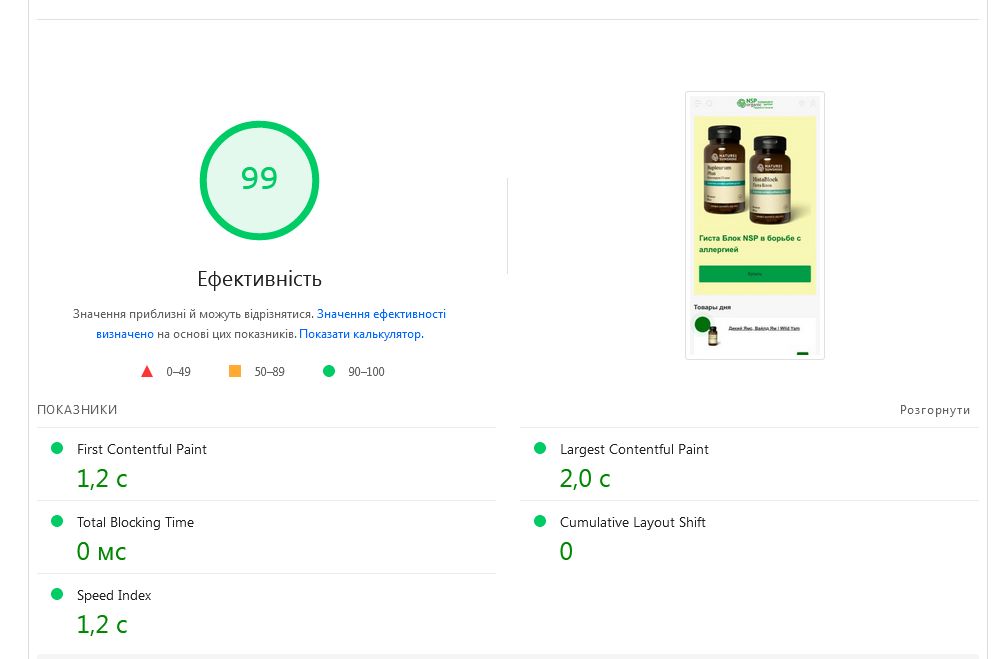
Task: Select the Speed Index metric label
Action: pos(114,595)
